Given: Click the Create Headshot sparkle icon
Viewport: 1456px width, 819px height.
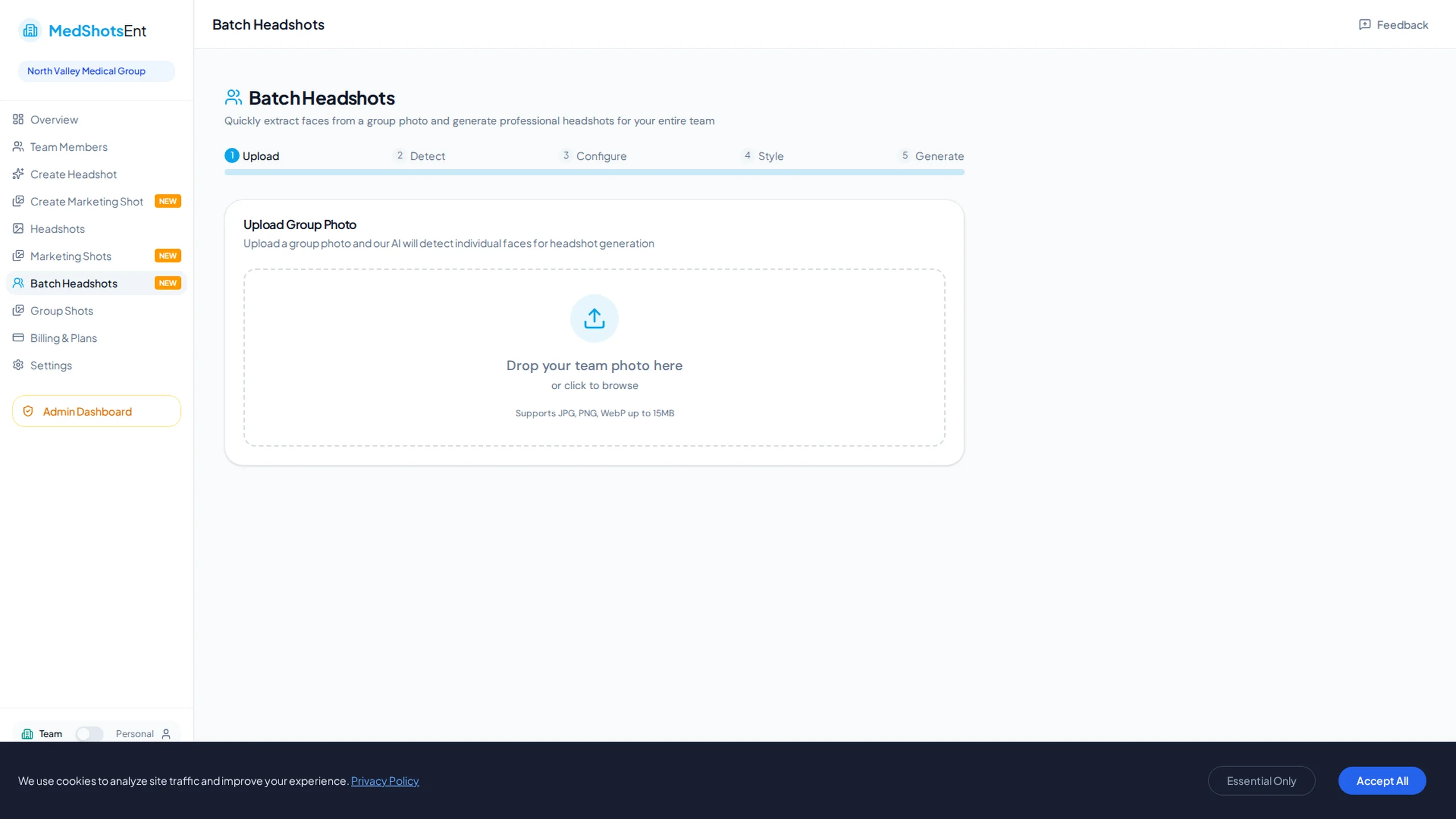Looking at the screenshot, I should click(x=18, y=174).
